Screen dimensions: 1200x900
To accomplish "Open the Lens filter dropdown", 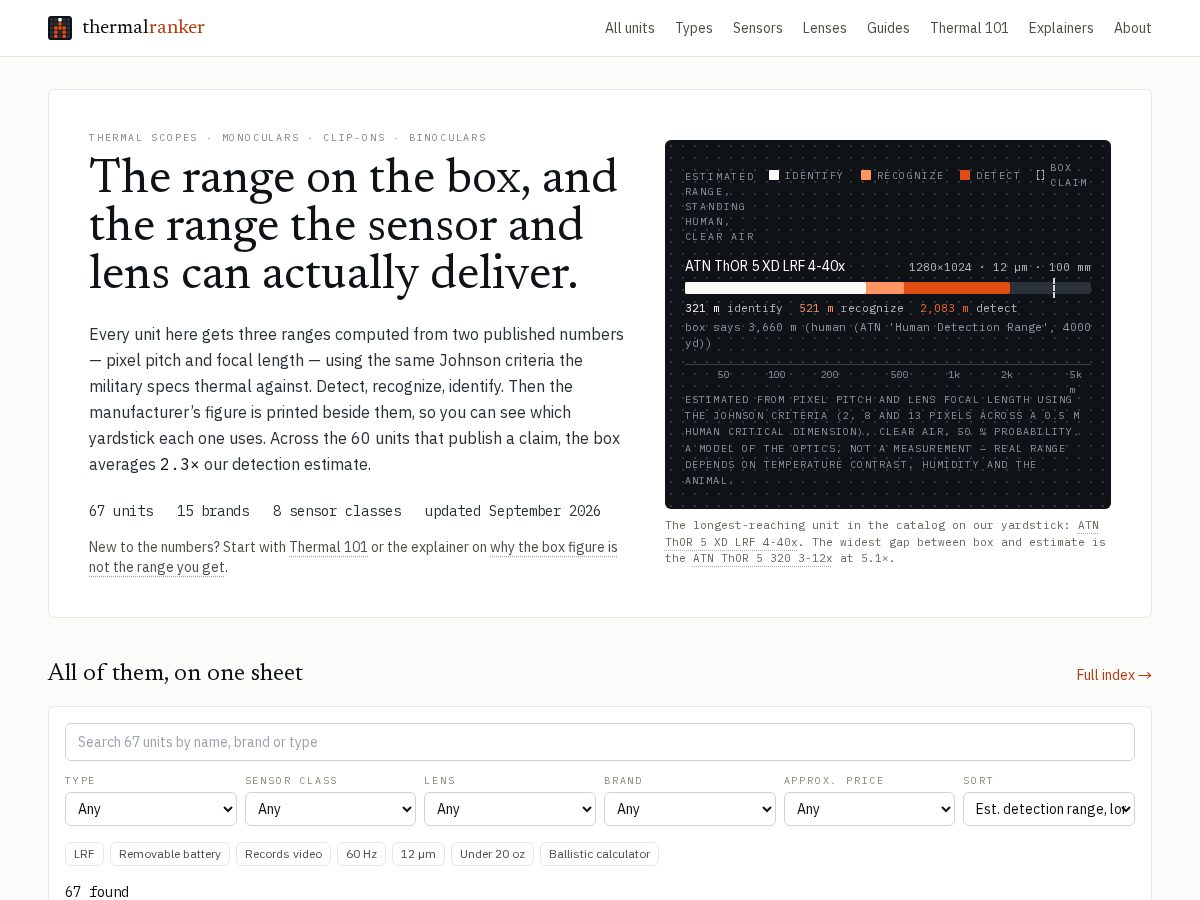I will tap(510, 809).
